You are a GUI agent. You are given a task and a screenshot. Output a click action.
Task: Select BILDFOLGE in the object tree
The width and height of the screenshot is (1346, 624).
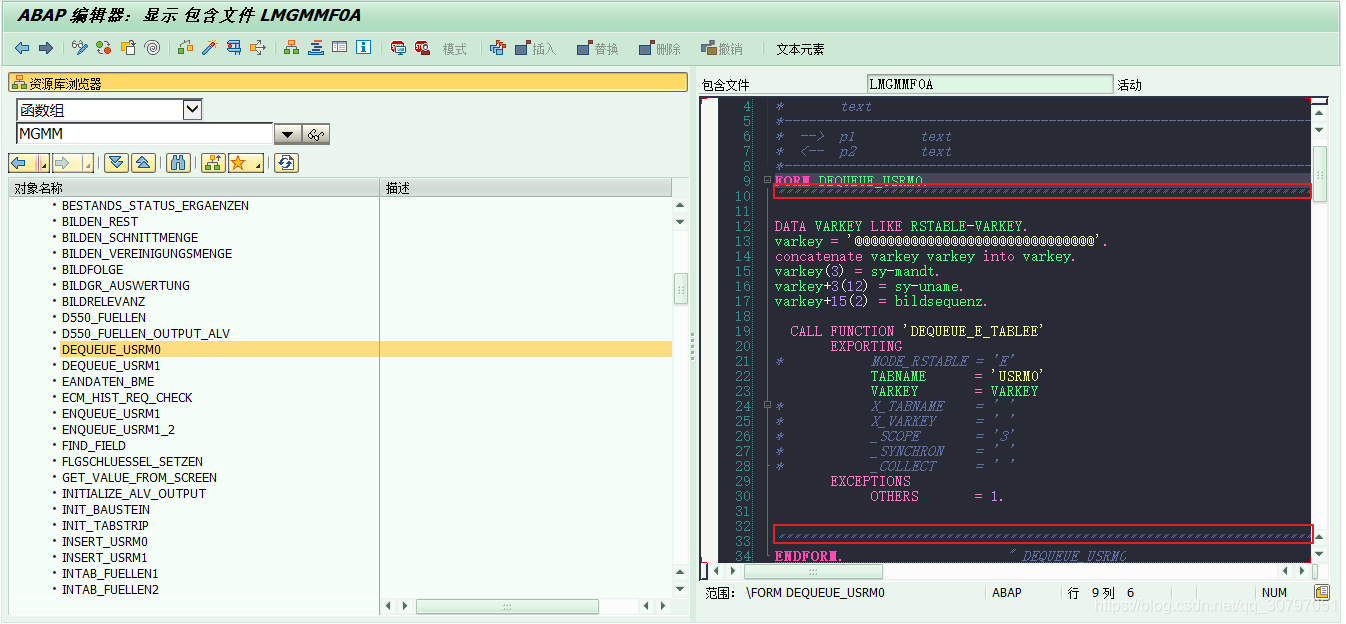pos(92,270)
